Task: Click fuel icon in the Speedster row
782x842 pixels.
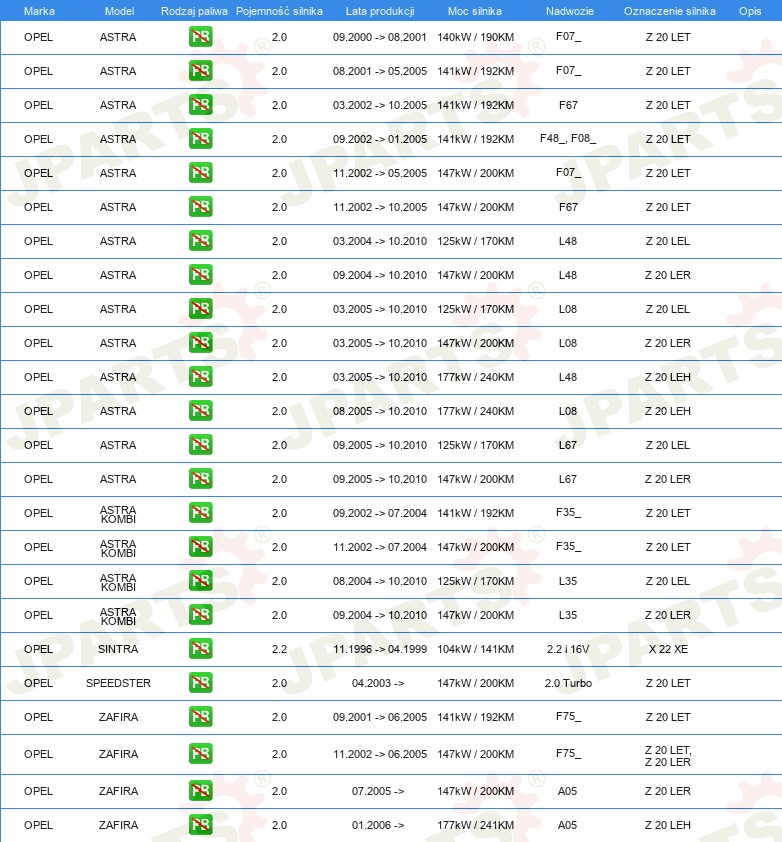Action: click(x=200, y=683)
